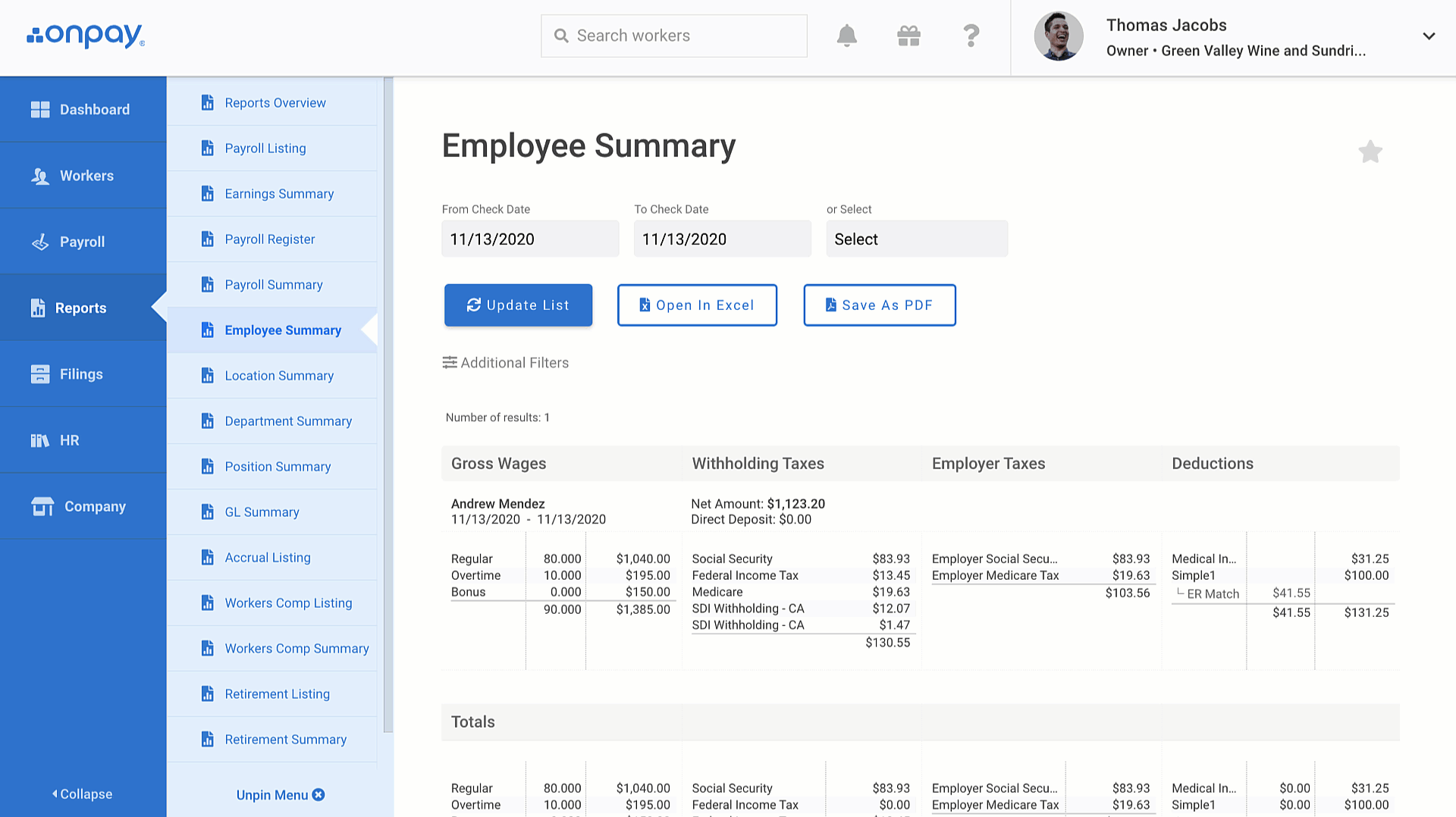Open Payroll Summary report

pyautogui.click(x=271, y=284)
